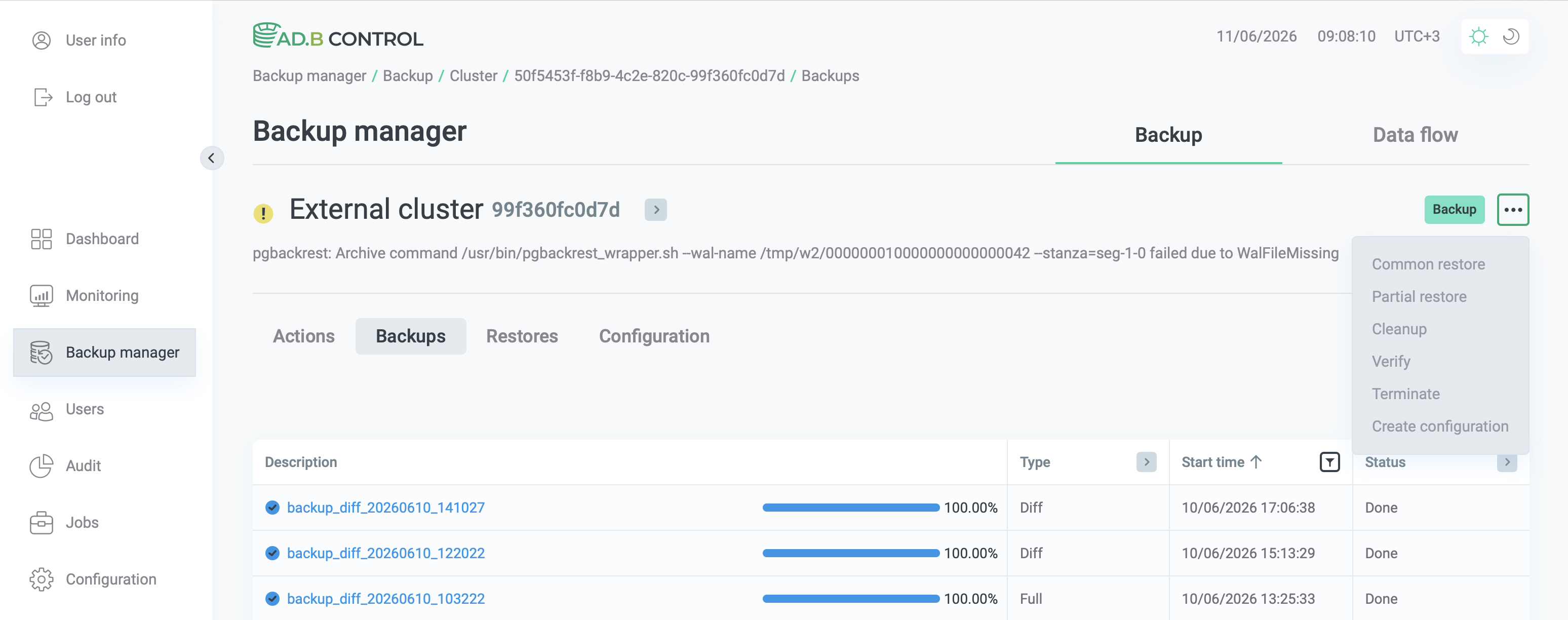The height and width of the screenshot is (620, 1568).
Task: Expand Type column chevron
Action: [x=1146, y=462]
